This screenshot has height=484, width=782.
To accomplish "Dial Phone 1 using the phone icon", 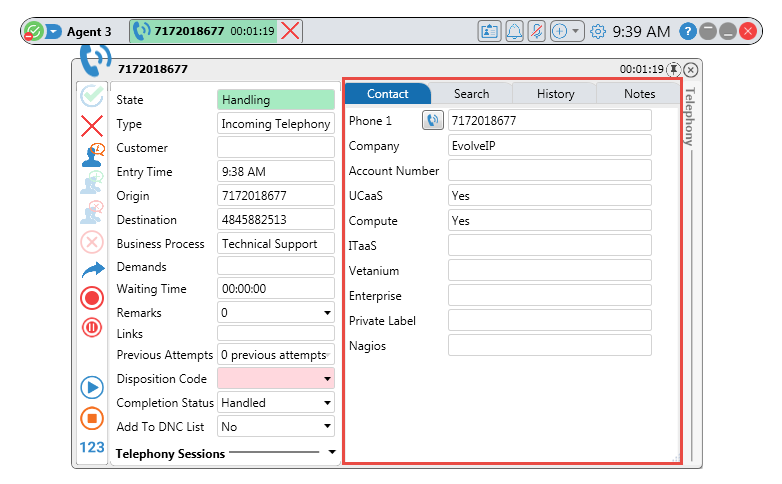I will [432, 121].
